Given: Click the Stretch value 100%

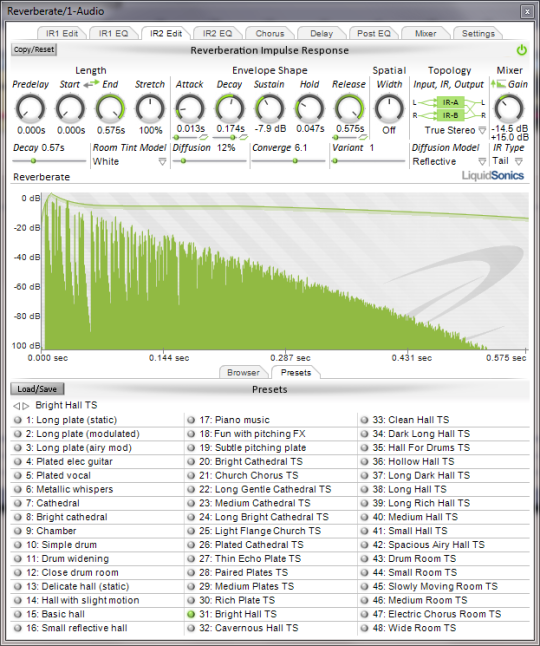Looking at the screenshot, I should tap(150, 130).
